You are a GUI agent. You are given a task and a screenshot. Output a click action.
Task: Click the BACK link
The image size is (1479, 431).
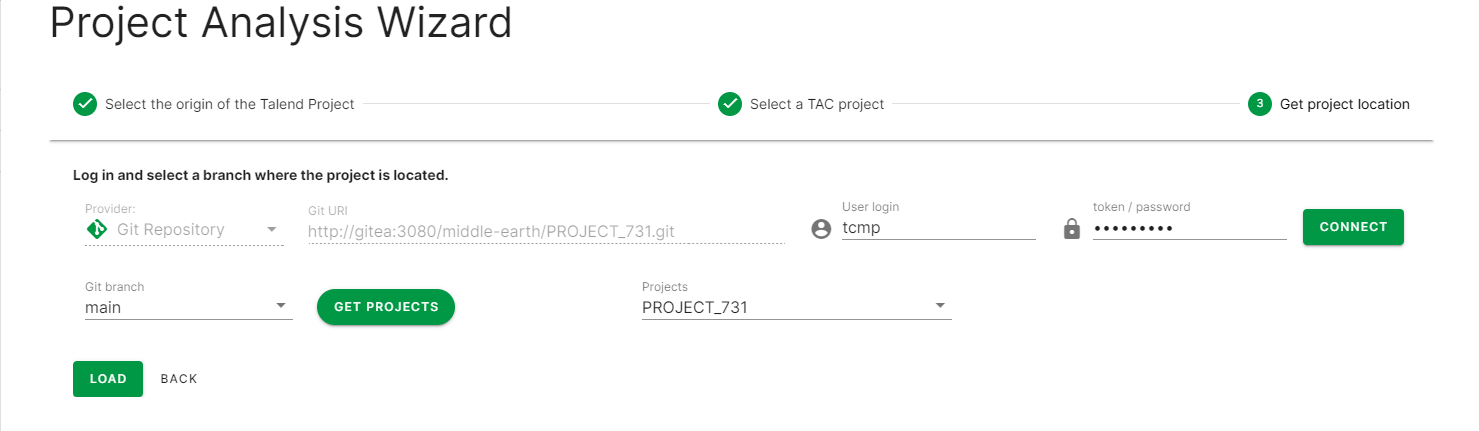point(179,379)
